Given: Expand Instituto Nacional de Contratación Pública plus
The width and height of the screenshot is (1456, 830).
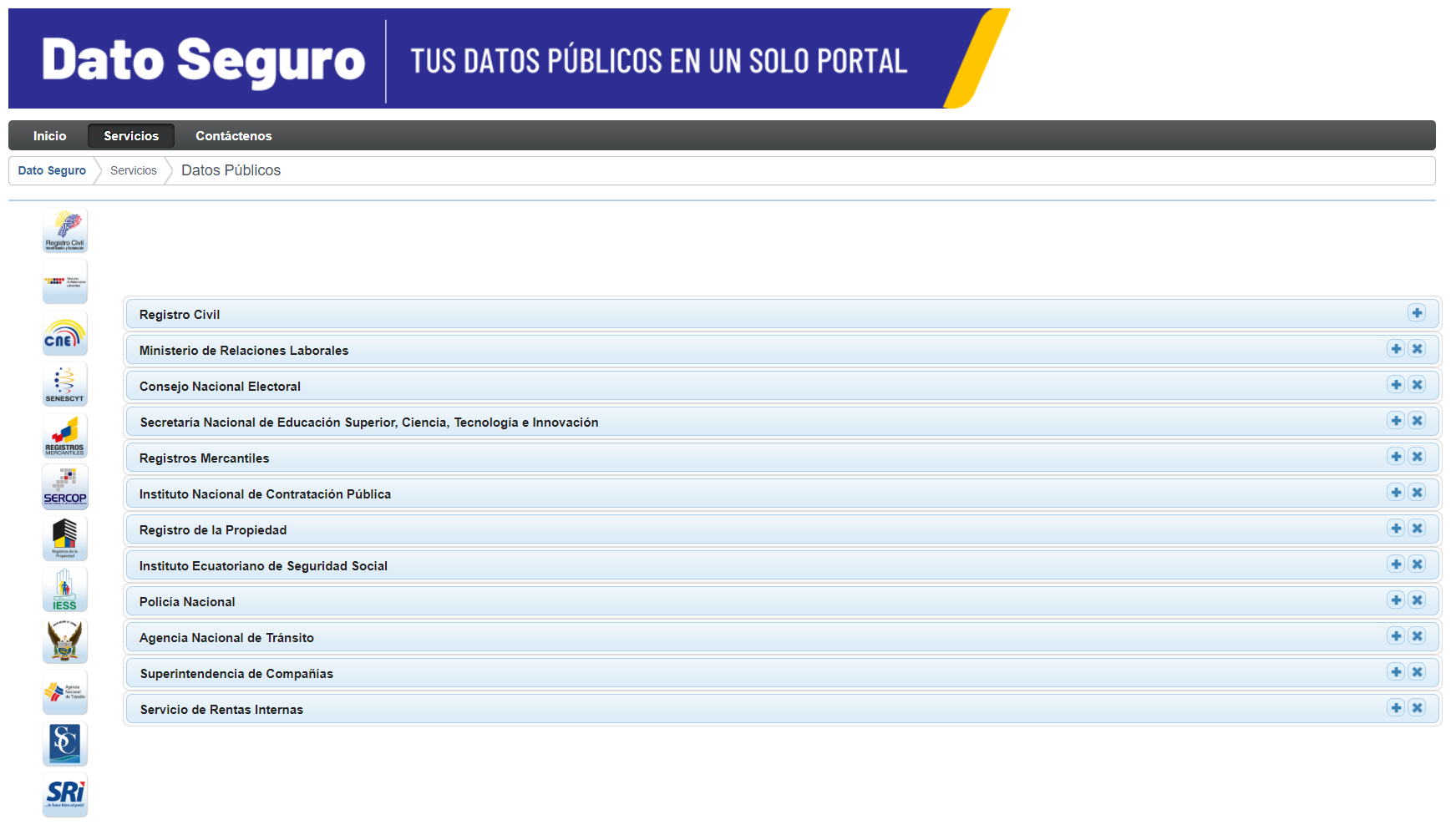Looking at the screenshot, I should point(1396,493).
